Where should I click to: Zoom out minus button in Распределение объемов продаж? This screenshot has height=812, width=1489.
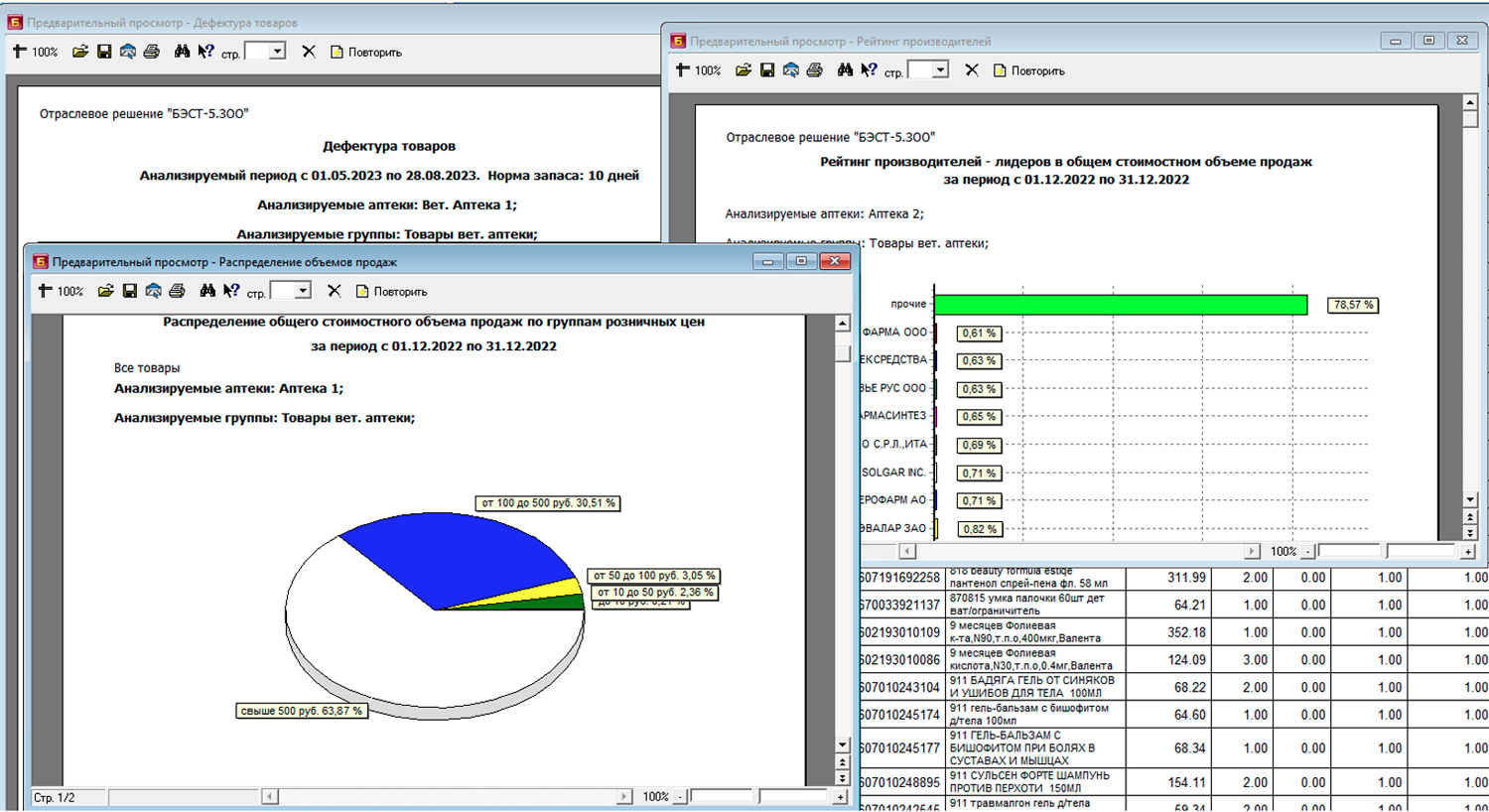(x=680, y=797)
